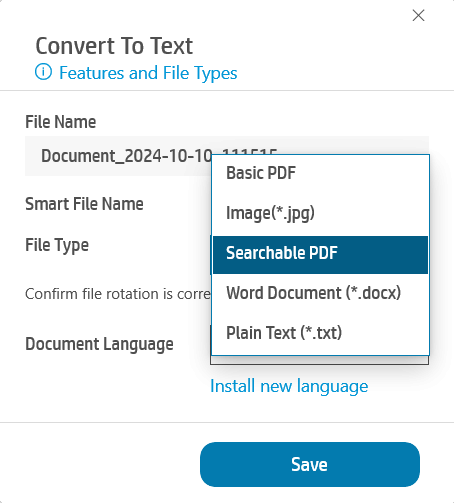Viewport: 454px width, 503px height.
Task: Click the Convert To Text heading
Action: [114, 46]
